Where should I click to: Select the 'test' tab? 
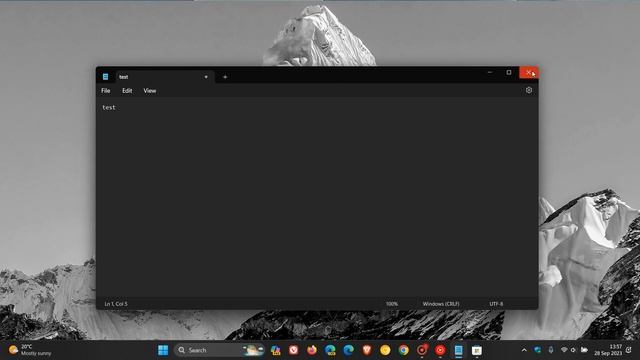point(164,77)
